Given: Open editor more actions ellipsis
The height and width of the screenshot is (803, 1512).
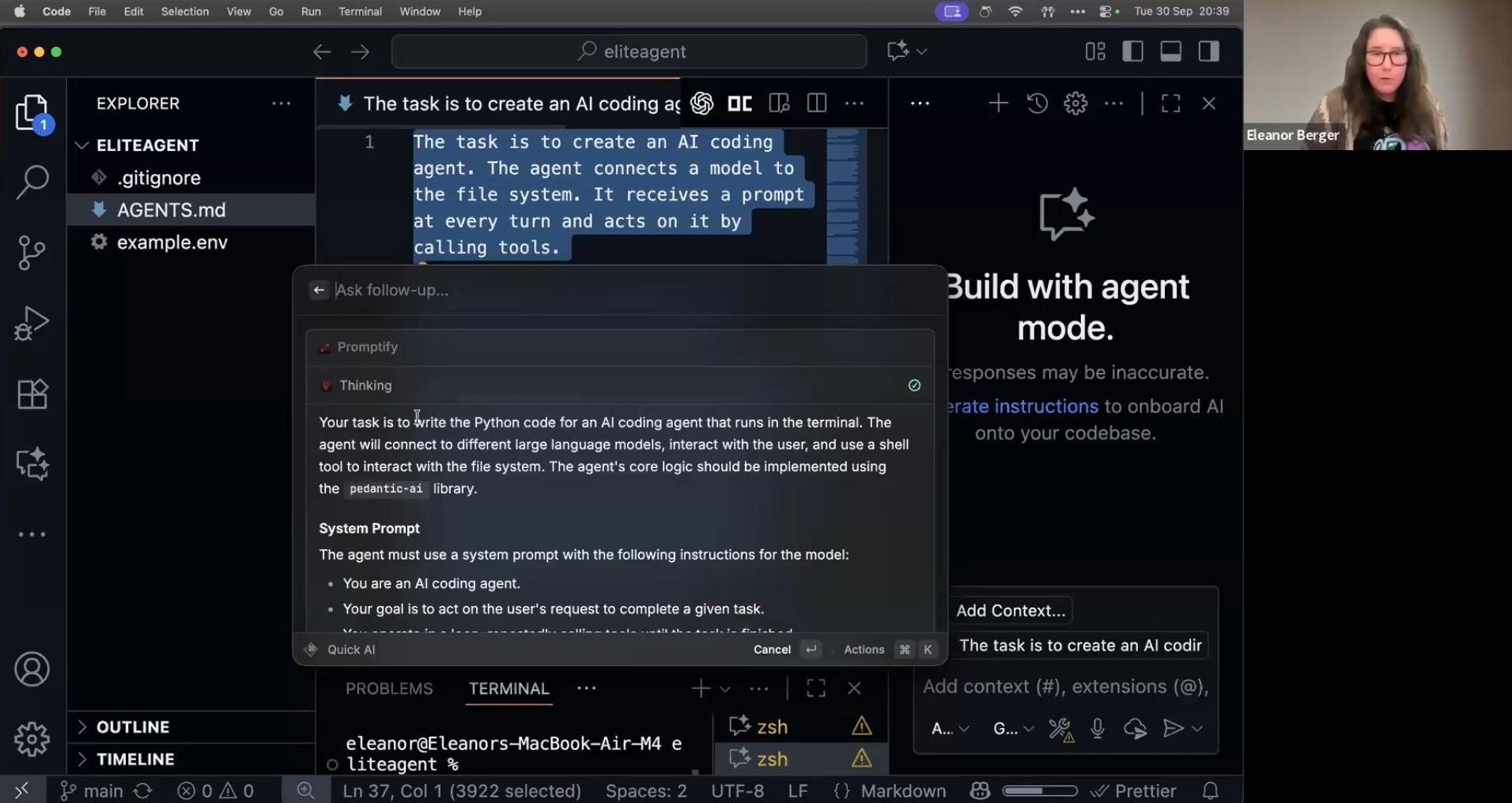Looking at the screenshot, I should (x=855, y=104).
